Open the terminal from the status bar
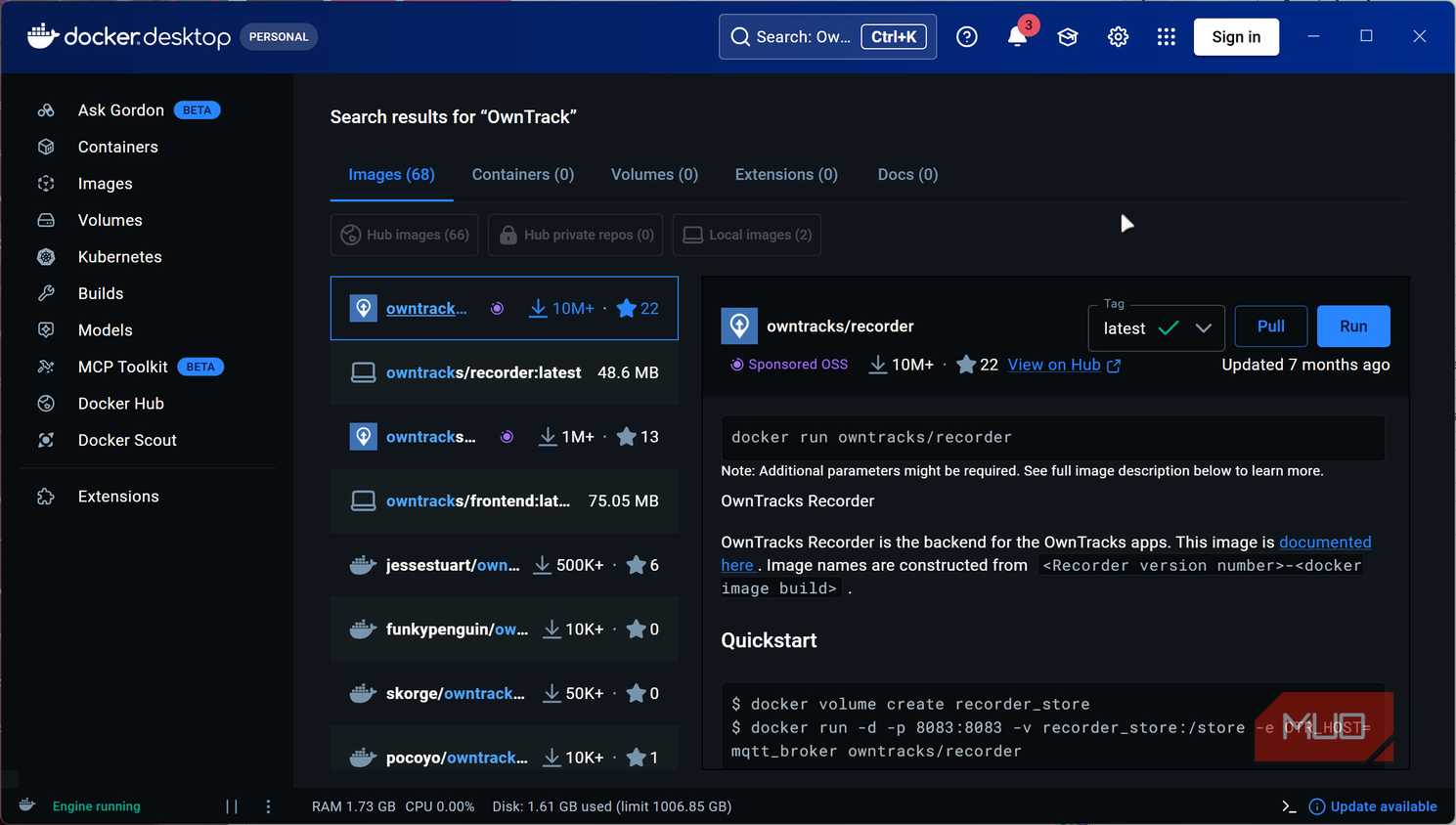Screen dimensions: 1456x825 1289,806
